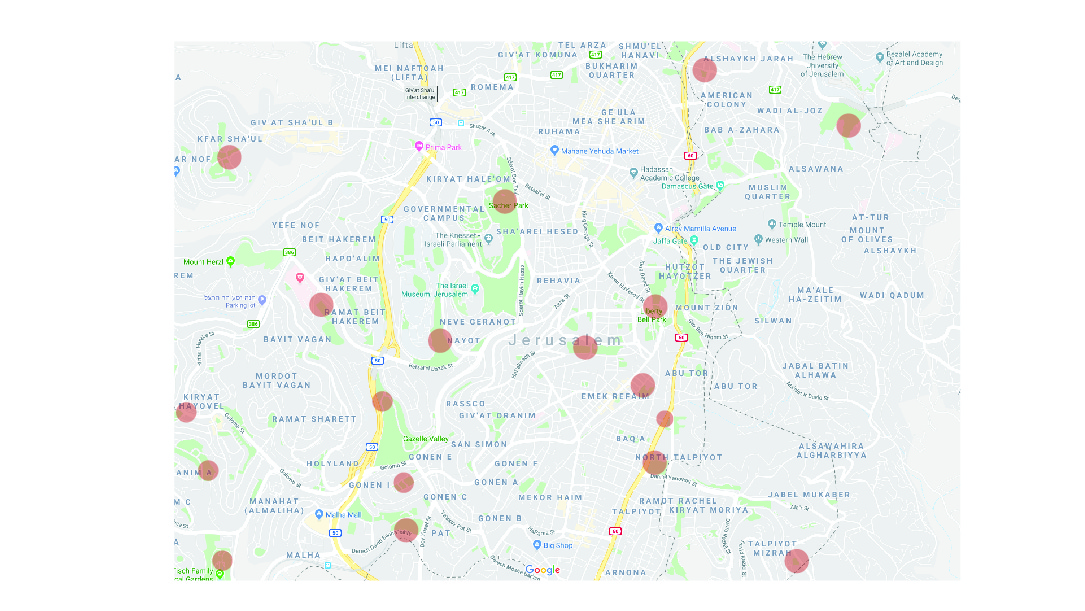Select the purple parking lot marker icon
This screenshot has height=611, width=1085.
click(x=262, y=300)
